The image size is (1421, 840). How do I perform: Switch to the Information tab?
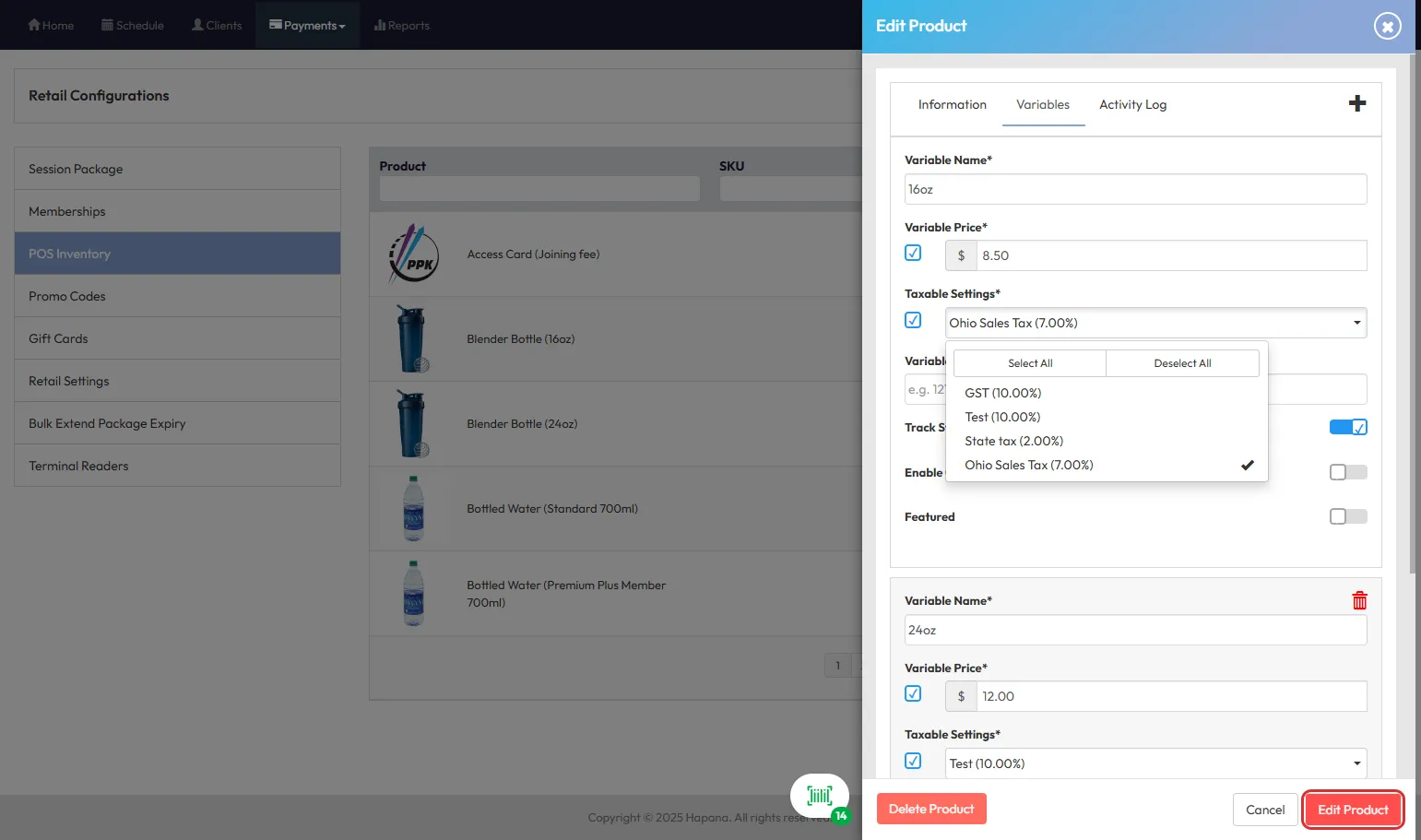click(952, 105)
